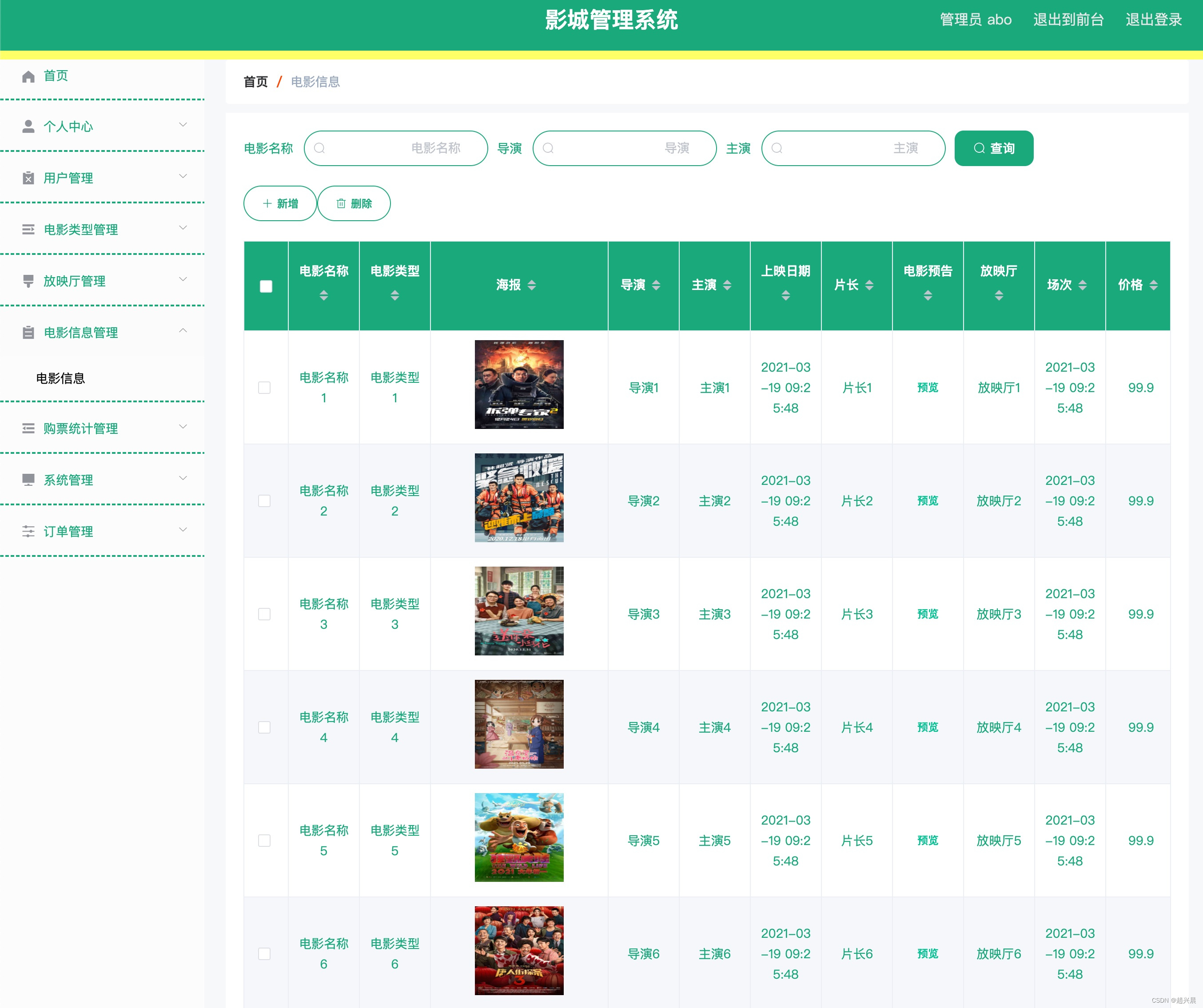Focus the 导演 search input
This screenshot has height=1008, width=1203.
pos(625,148)
